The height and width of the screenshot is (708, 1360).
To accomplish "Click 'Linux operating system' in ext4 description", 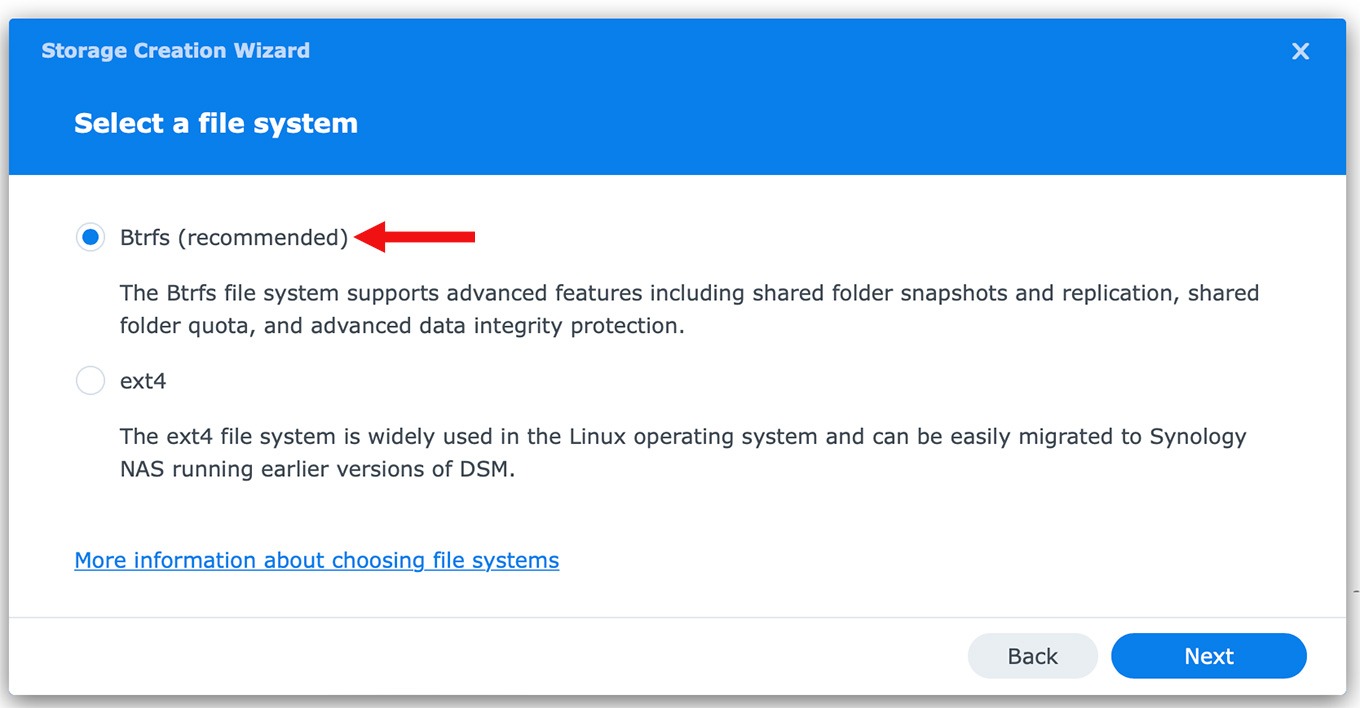I will (692, 436).
